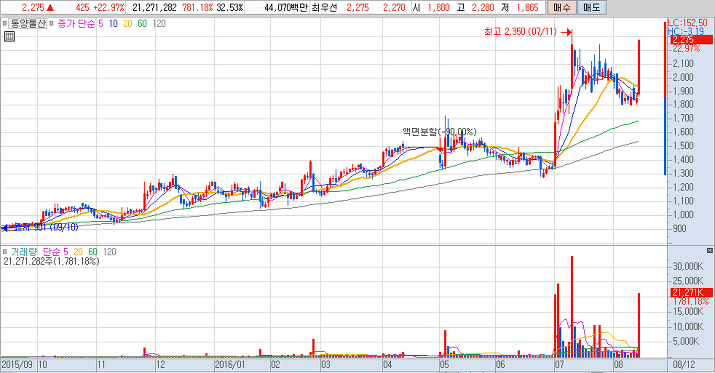Close the volume panel with x icon
The image size is (715, 373).
point(710,250)
